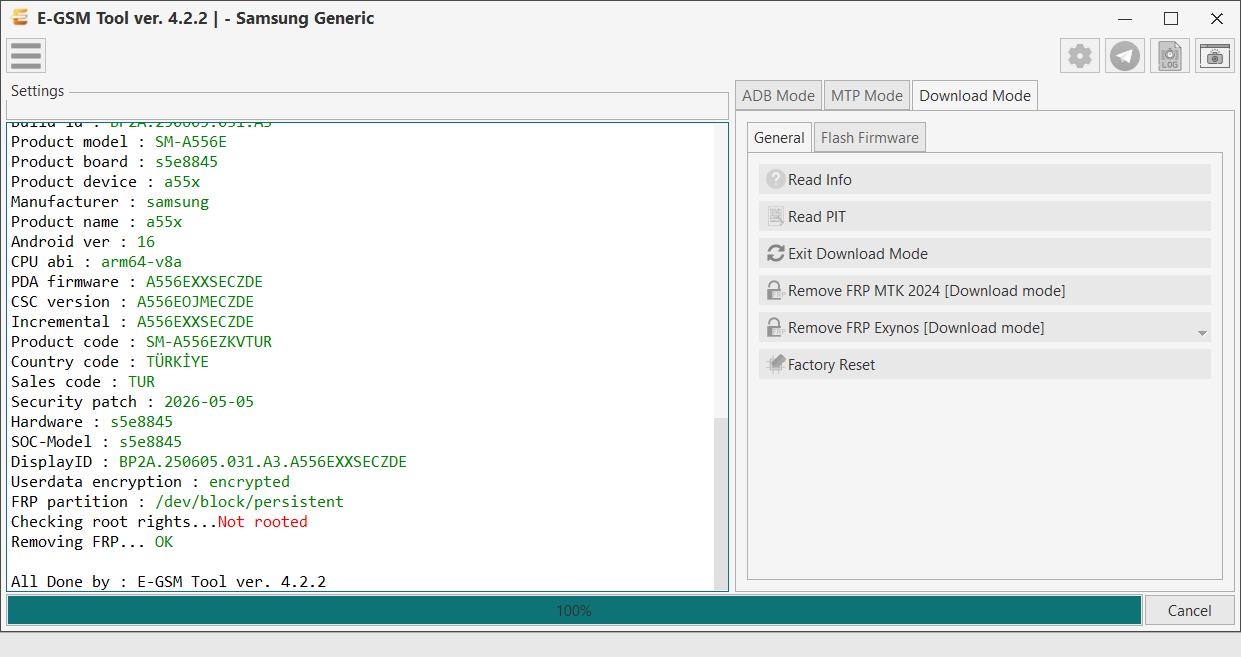
Task: Click the E-GSM Tool app logo
Action: pyautogui.click(x=19, y=18)
